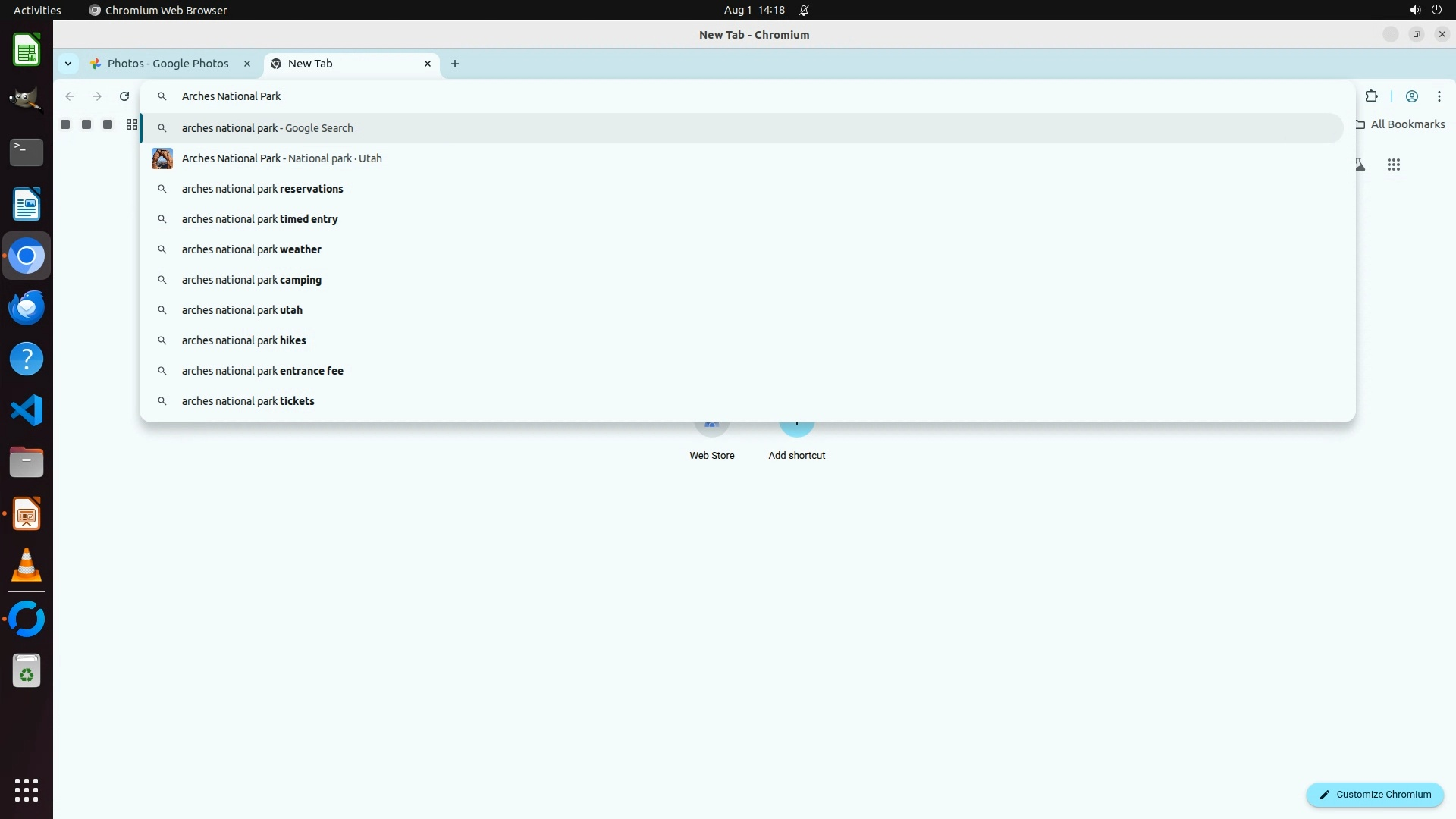Expand the tab search dropdown
1456x819 pixels.
[x=68, y=64]
